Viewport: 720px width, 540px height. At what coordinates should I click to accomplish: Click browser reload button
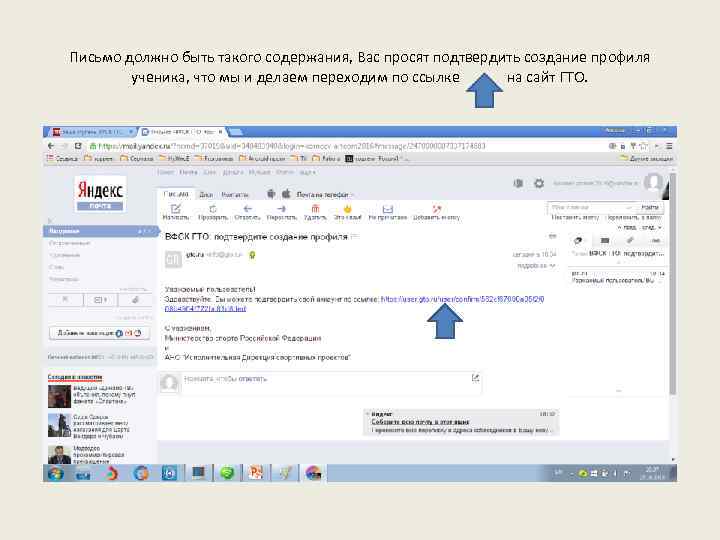tap(78, 146)
